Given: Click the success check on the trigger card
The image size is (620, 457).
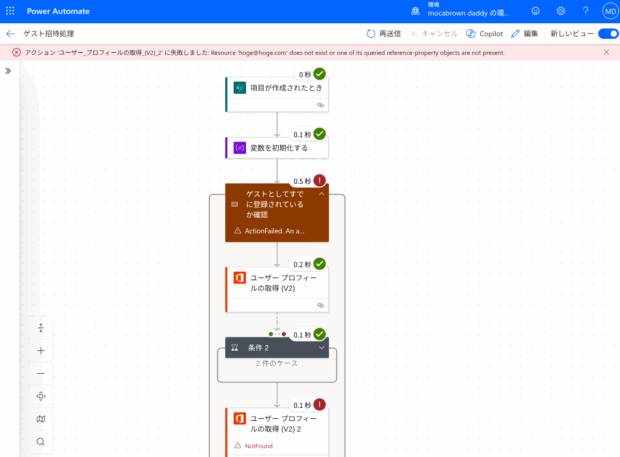Looking at the screenshot, I should [x=319, y=74].
